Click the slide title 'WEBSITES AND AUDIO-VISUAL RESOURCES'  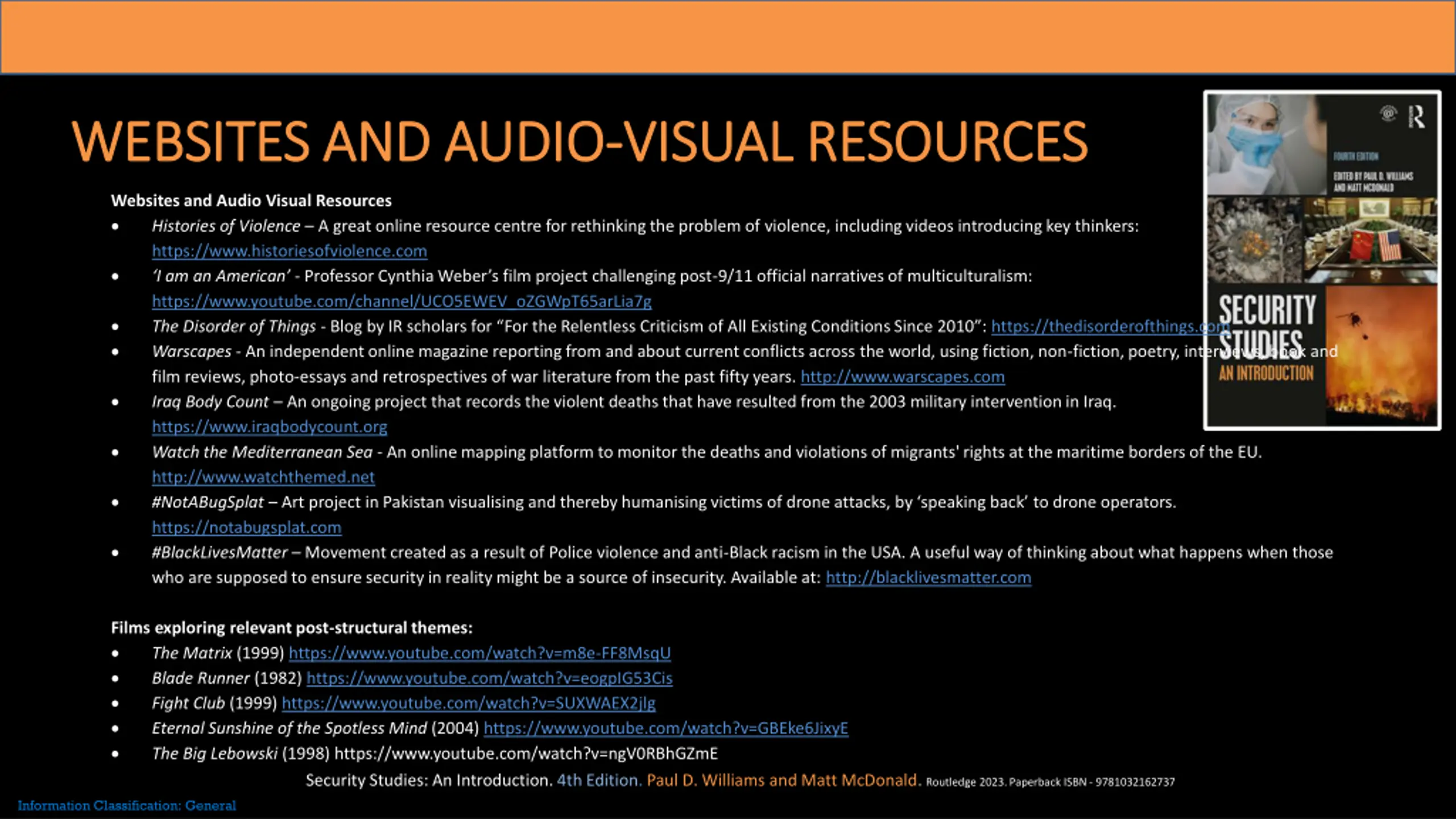(580, 141)
